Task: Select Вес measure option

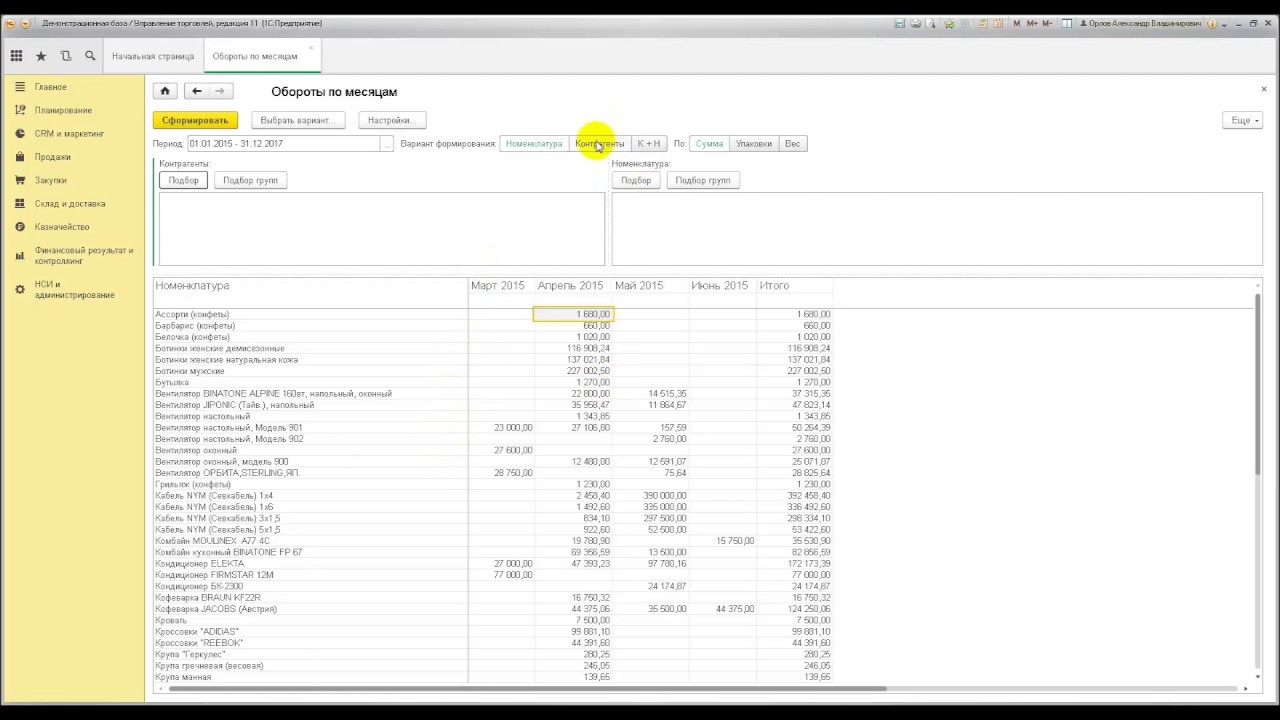Action: point(792,144)
